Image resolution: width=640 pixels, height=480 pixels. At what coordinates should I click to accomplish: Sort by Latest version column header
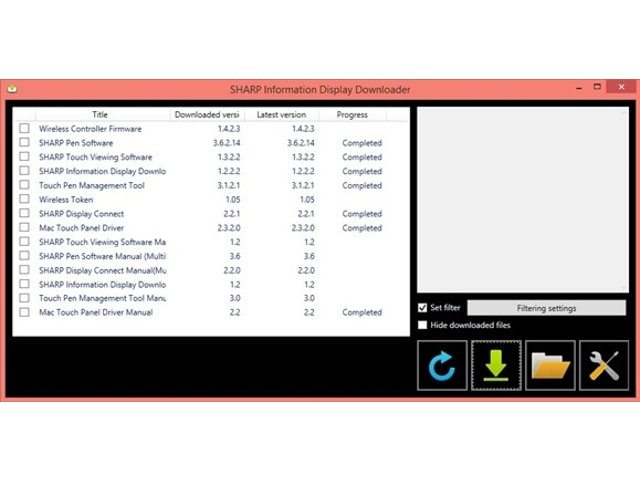click(x=281, y=115)
